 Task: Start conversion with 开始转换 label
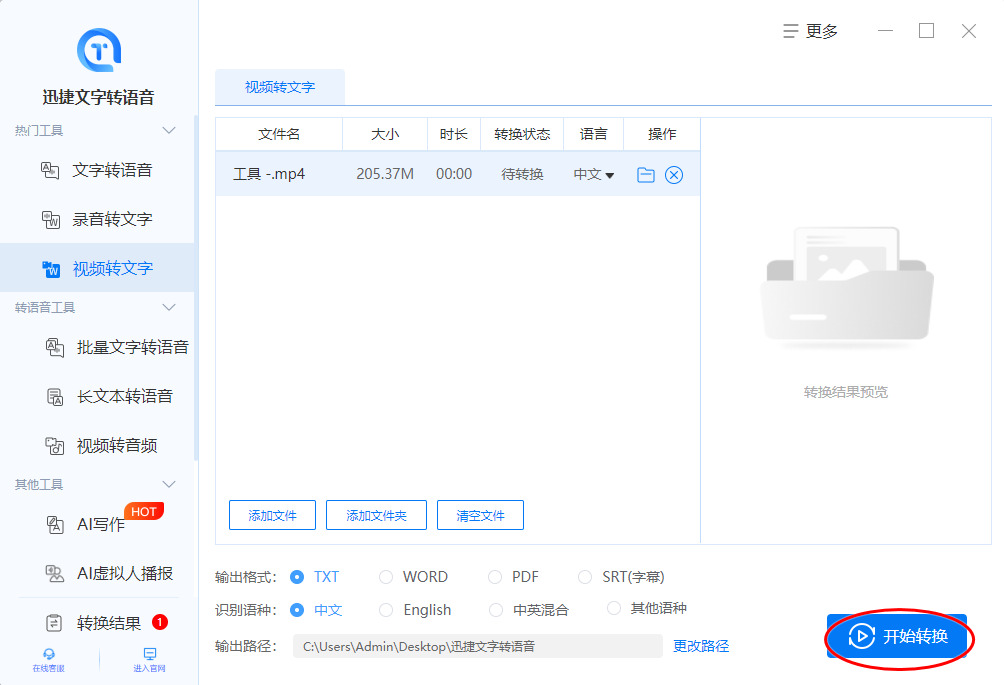coord(916,636)
